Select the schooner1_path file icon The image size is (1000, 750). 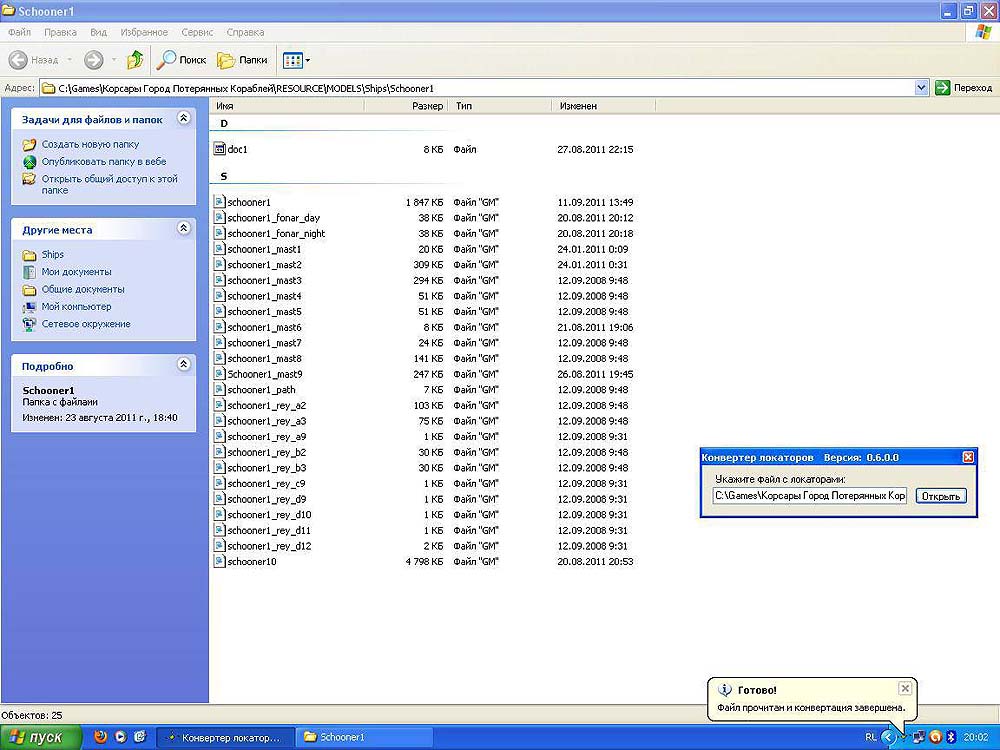coord(219,390)
